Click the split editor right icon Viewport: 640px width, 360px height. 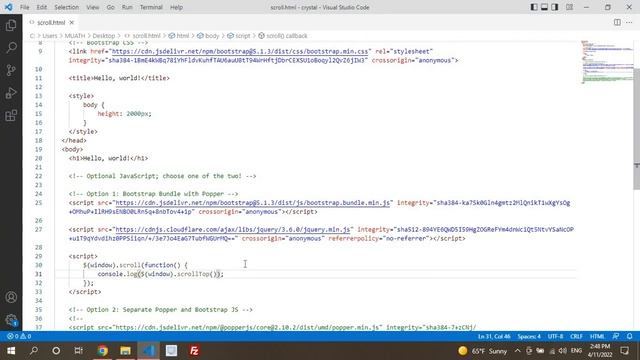tap(617, 22)
